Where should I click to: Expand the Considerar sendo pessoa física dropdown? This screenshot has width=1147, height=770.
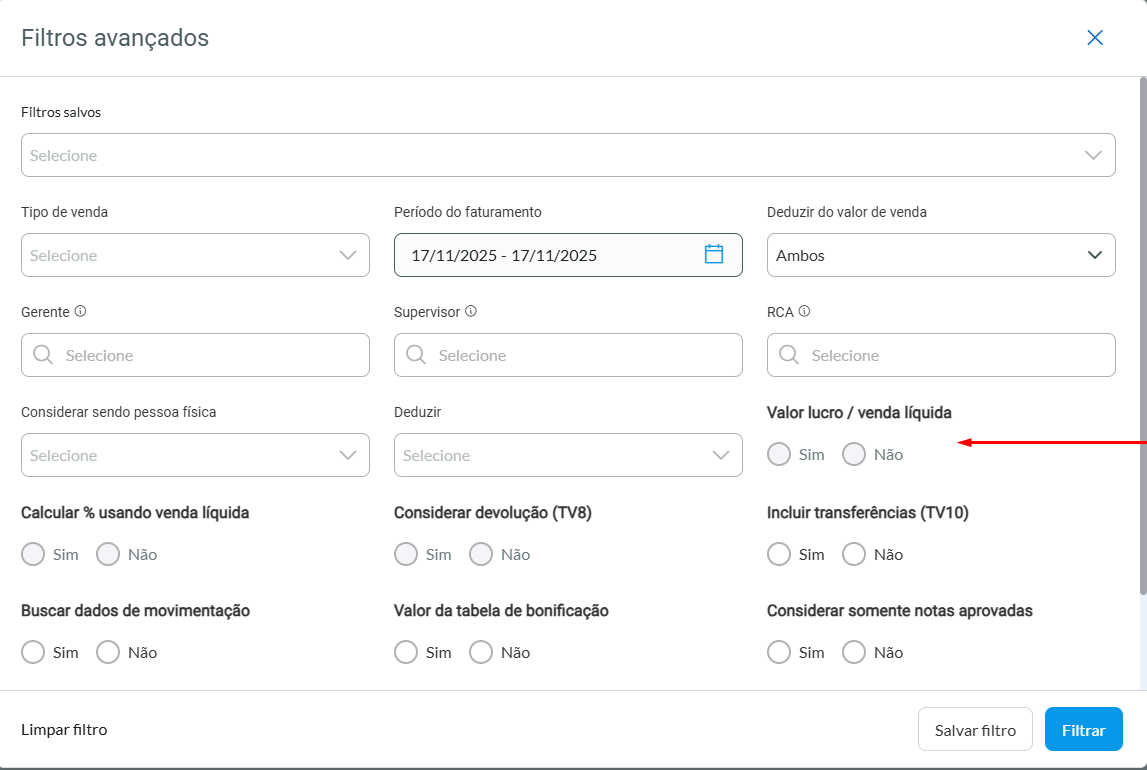tap(195, 455)
